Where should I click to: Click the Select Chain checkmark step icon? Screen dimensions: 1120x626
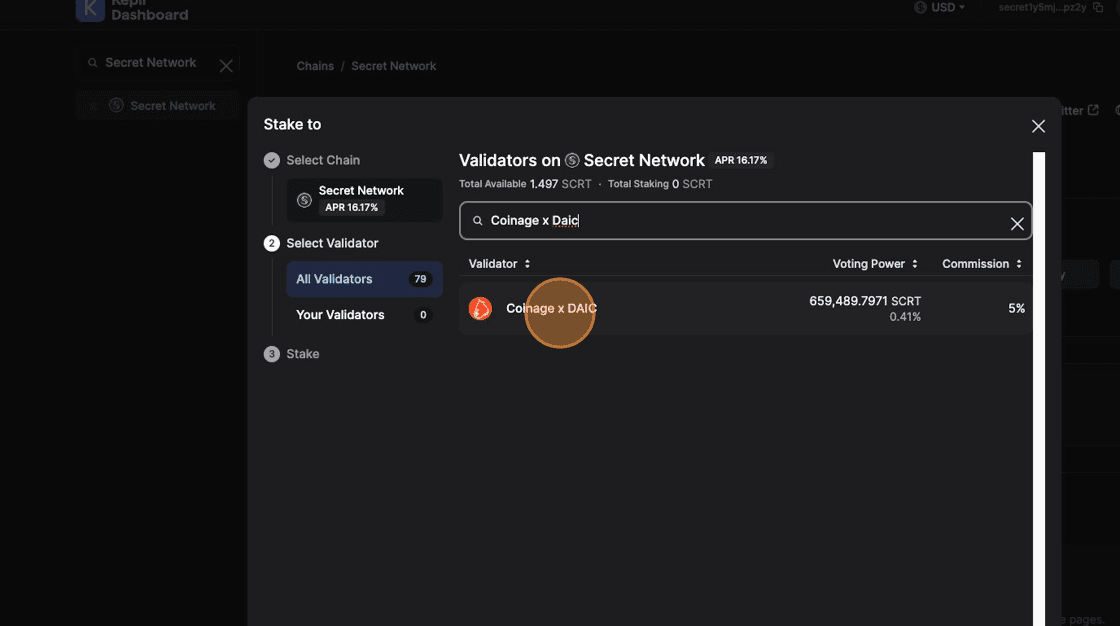point(271,160)
